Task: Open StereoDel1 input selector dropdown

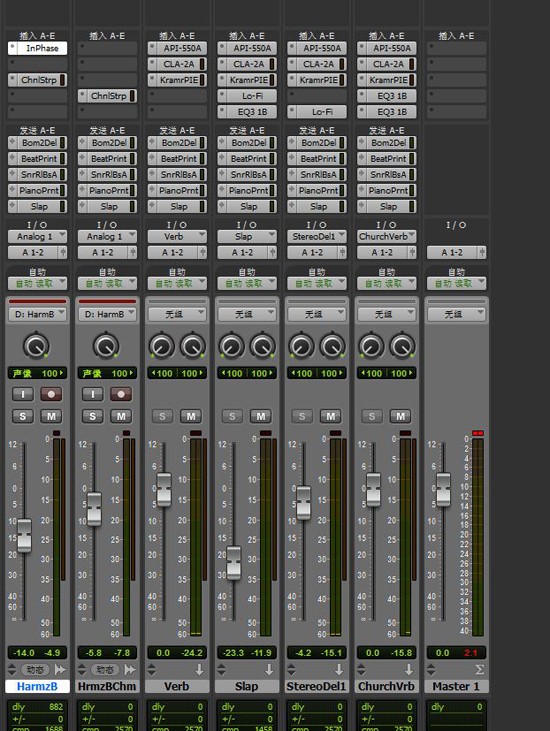Action: click(317, 236)
